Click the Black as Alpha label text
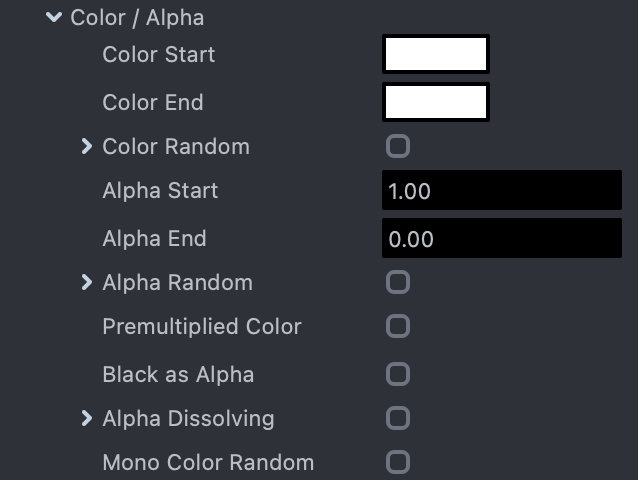Screen dimensions: 638x480 click(178, 375)
